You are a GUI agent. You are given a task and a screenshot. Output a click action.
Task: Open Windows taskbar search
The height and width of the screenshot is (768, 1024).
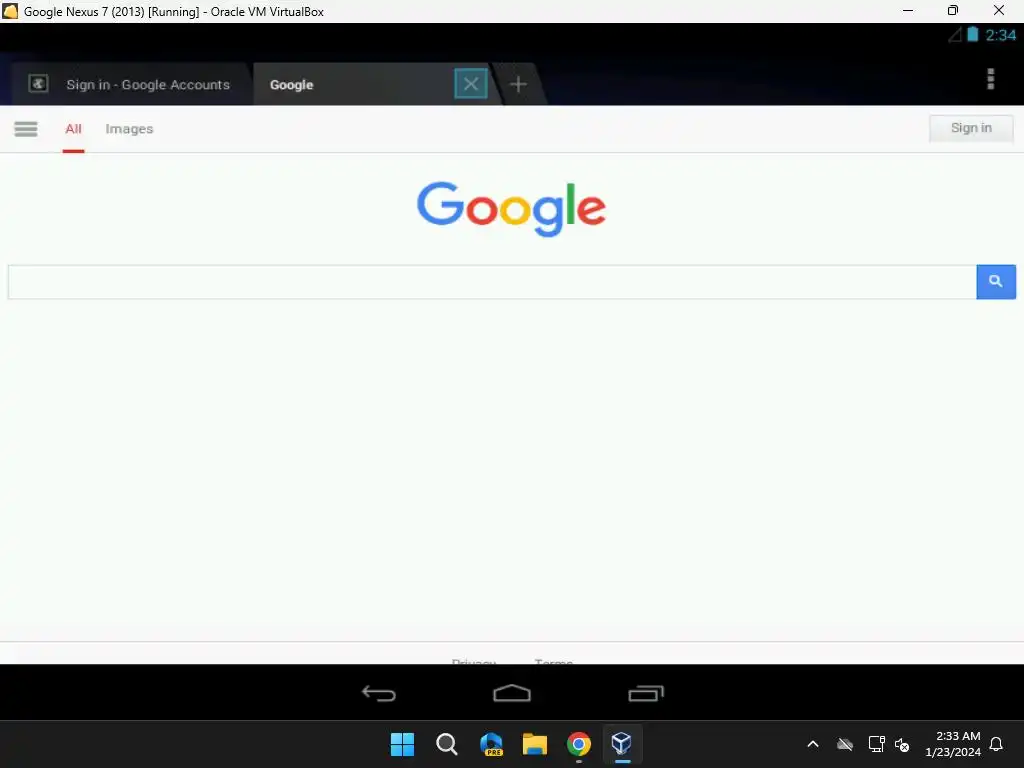tap(447, 744)
